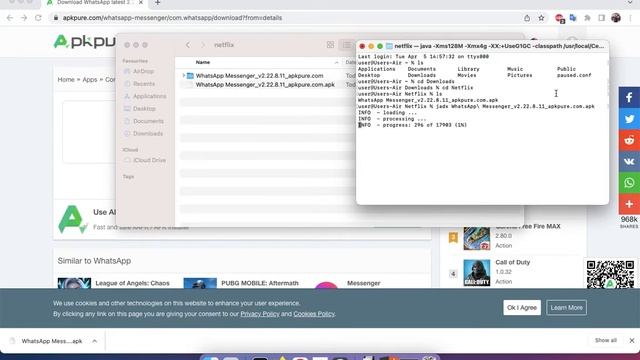Open League of Angels: Chaos app
The image size is (640, 360).
click(132, 283)
